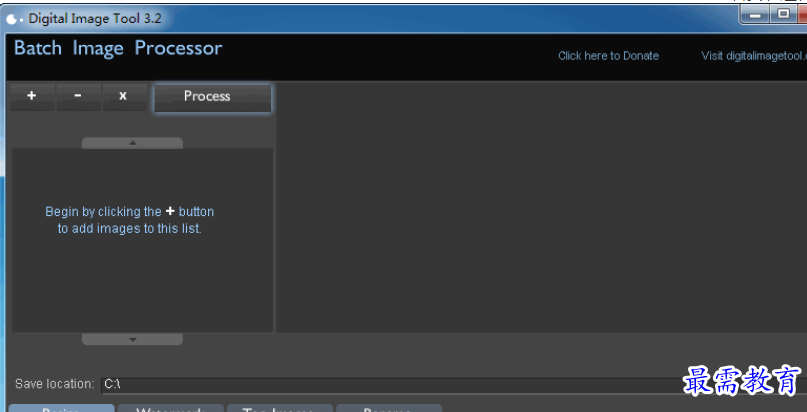Click the Batch Image Processor heading
This screenshot has height=412, width=807.
(x=118, y=48)
